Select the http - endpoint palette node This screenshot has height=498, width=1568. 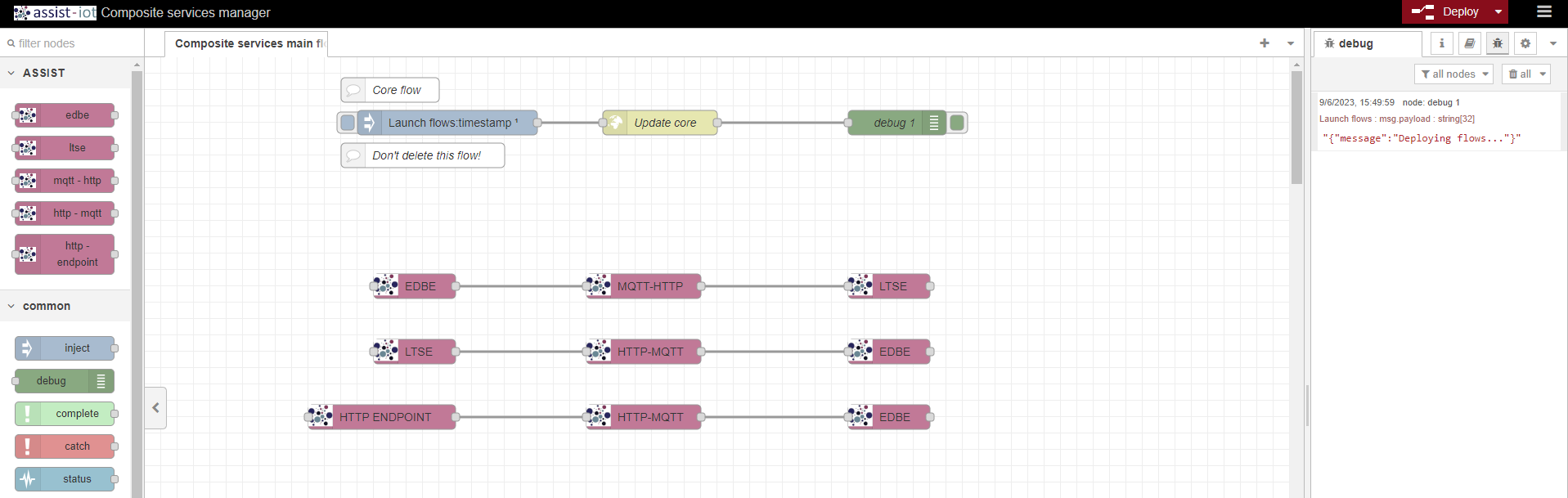tap(65, 254)
